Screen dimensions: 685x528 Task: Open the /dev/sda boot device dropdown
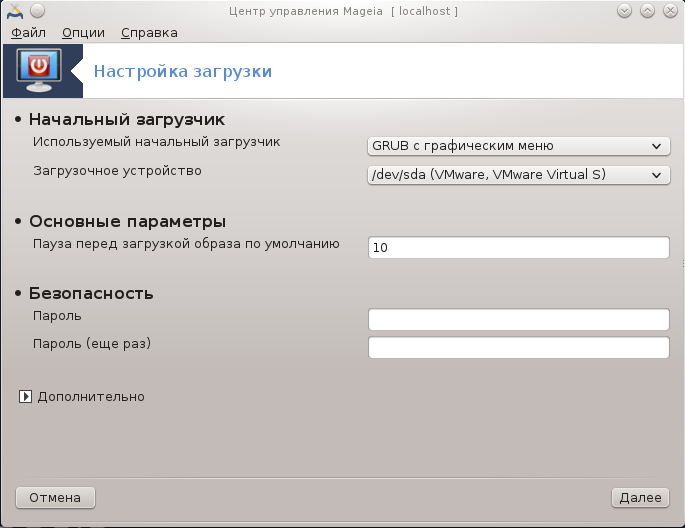[519, 175]
